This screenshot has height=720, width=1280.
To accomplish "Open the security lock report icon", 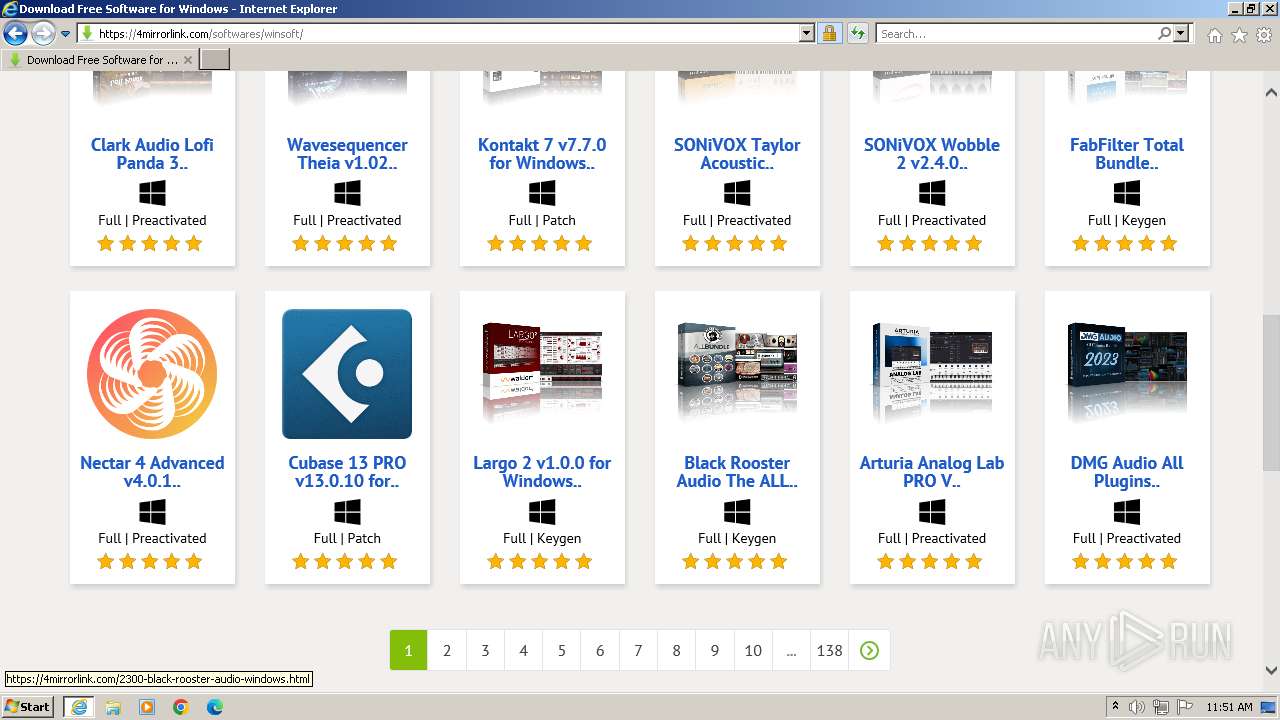I will point(829,34).
